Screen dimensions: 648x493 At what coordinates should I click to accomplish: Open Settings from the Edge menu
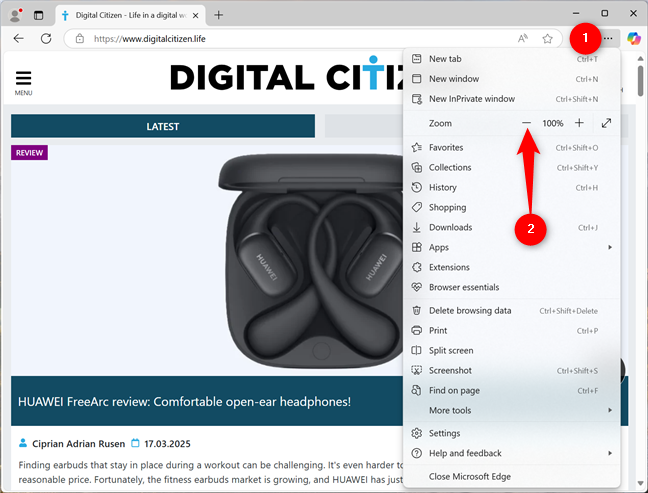click(x=512, y=433)
